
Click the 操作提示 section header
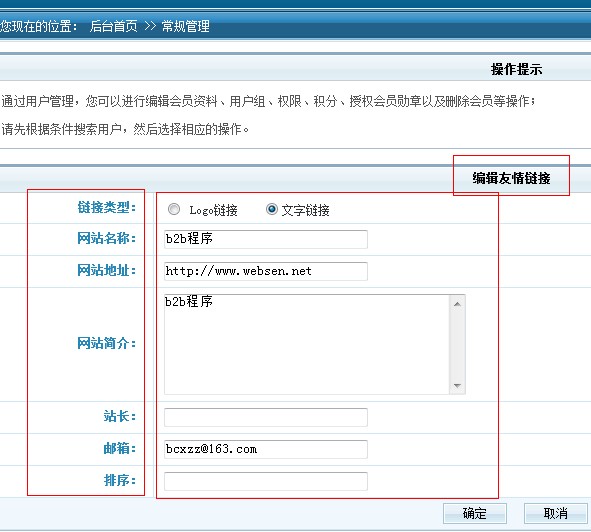[516, 69]
